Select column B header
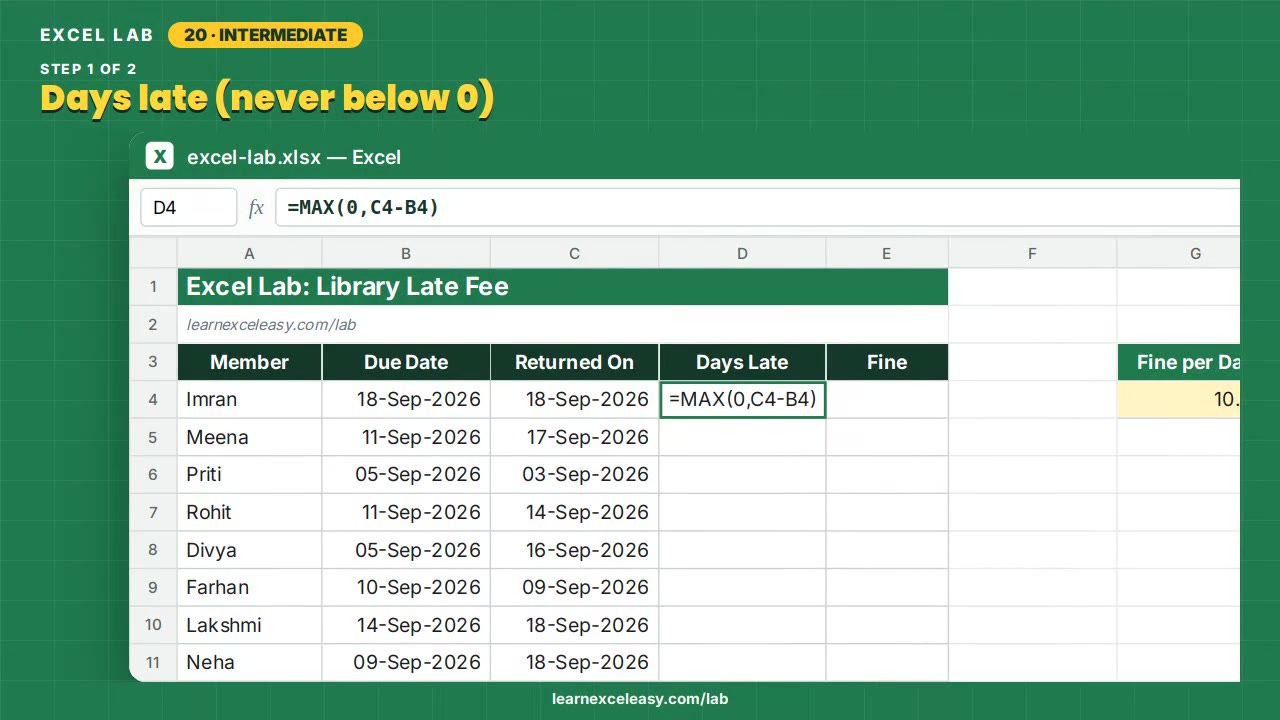 (406, 254)
